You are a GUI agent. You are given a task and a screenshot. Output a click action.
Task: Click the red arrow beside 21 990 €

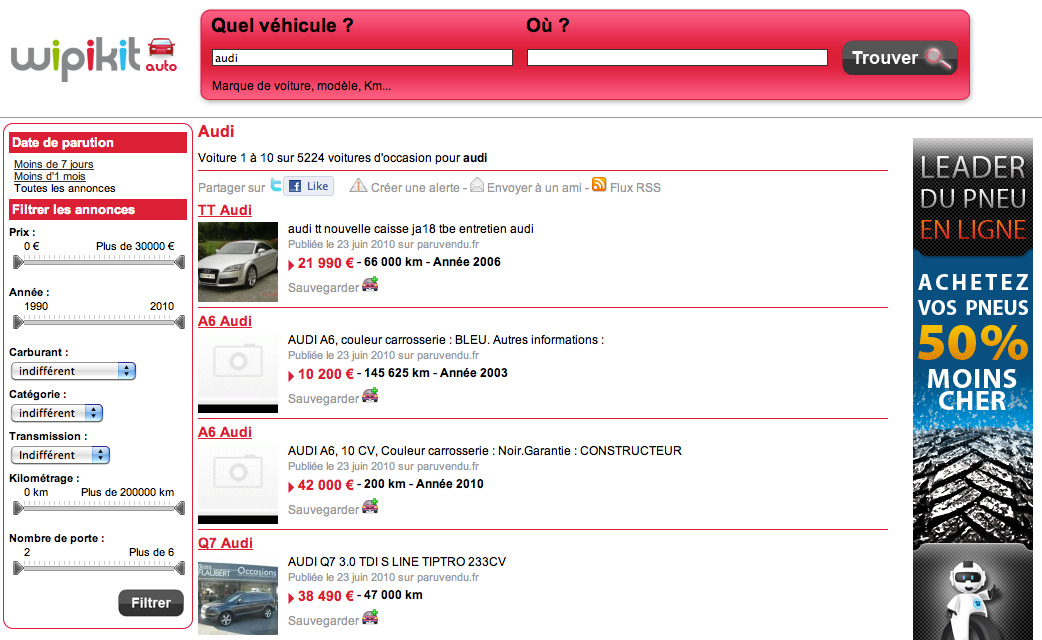[x=291, y=265]
